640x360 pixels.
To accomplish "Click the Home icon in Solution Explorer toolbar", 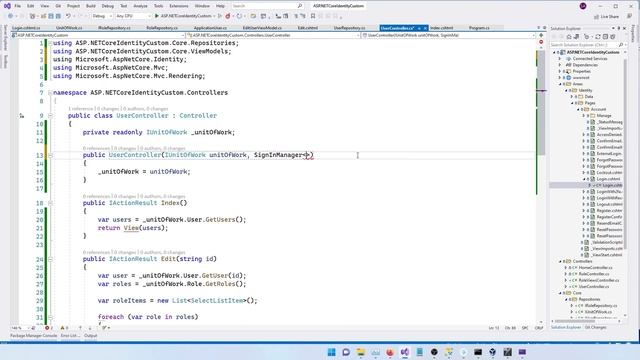I will tap(569, 37).
